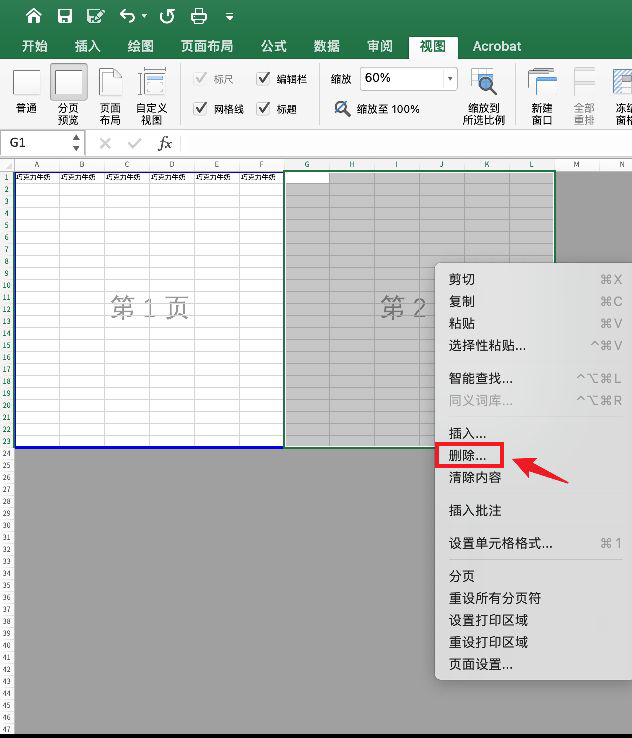Click the 60% zoom input box
Image resolution: width=632 pixels, height=738 pixels.
[401, 78]
